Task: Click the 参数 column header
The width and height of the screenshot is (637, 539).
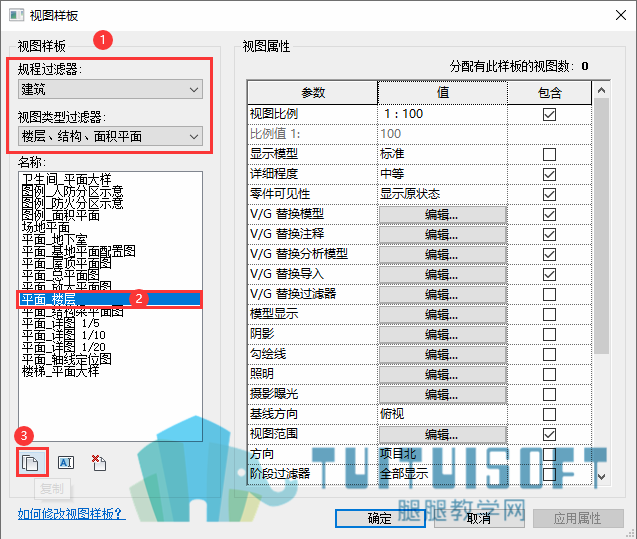Action: pyautogui.click(x=313, y=93)
